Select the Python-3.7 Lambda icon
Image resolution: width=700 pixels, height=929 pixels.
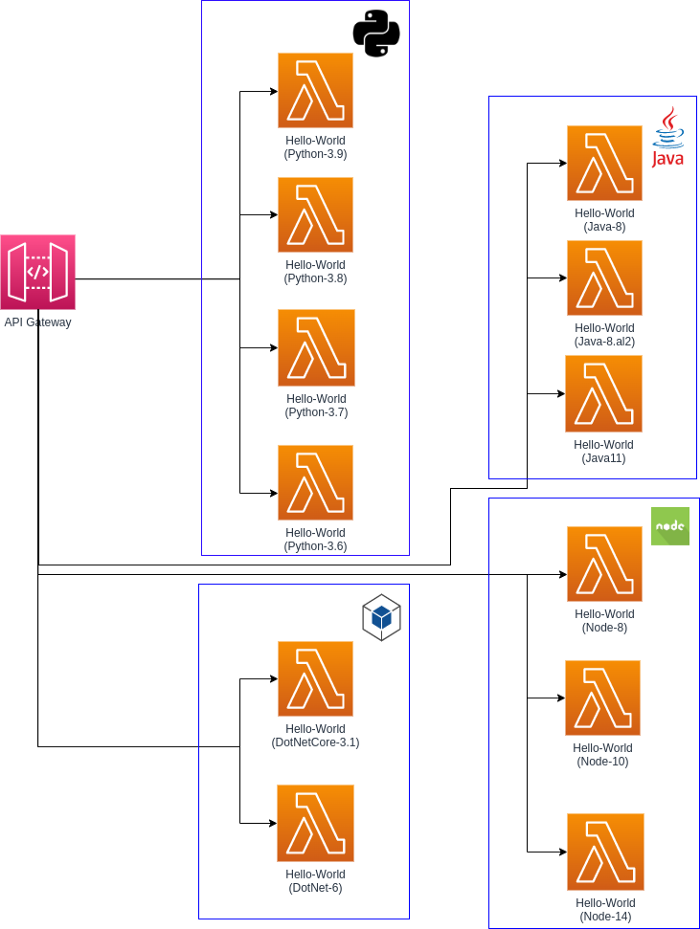(317, 348)
